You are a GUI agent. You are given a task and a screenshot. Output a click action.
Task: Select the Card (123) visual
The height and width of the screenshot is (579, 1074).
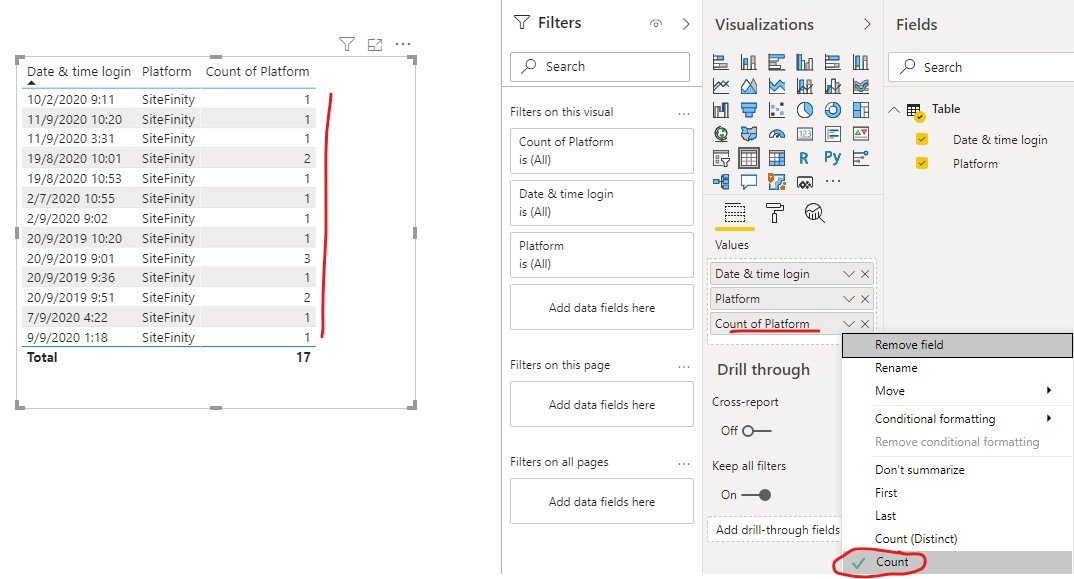point(804,134)
